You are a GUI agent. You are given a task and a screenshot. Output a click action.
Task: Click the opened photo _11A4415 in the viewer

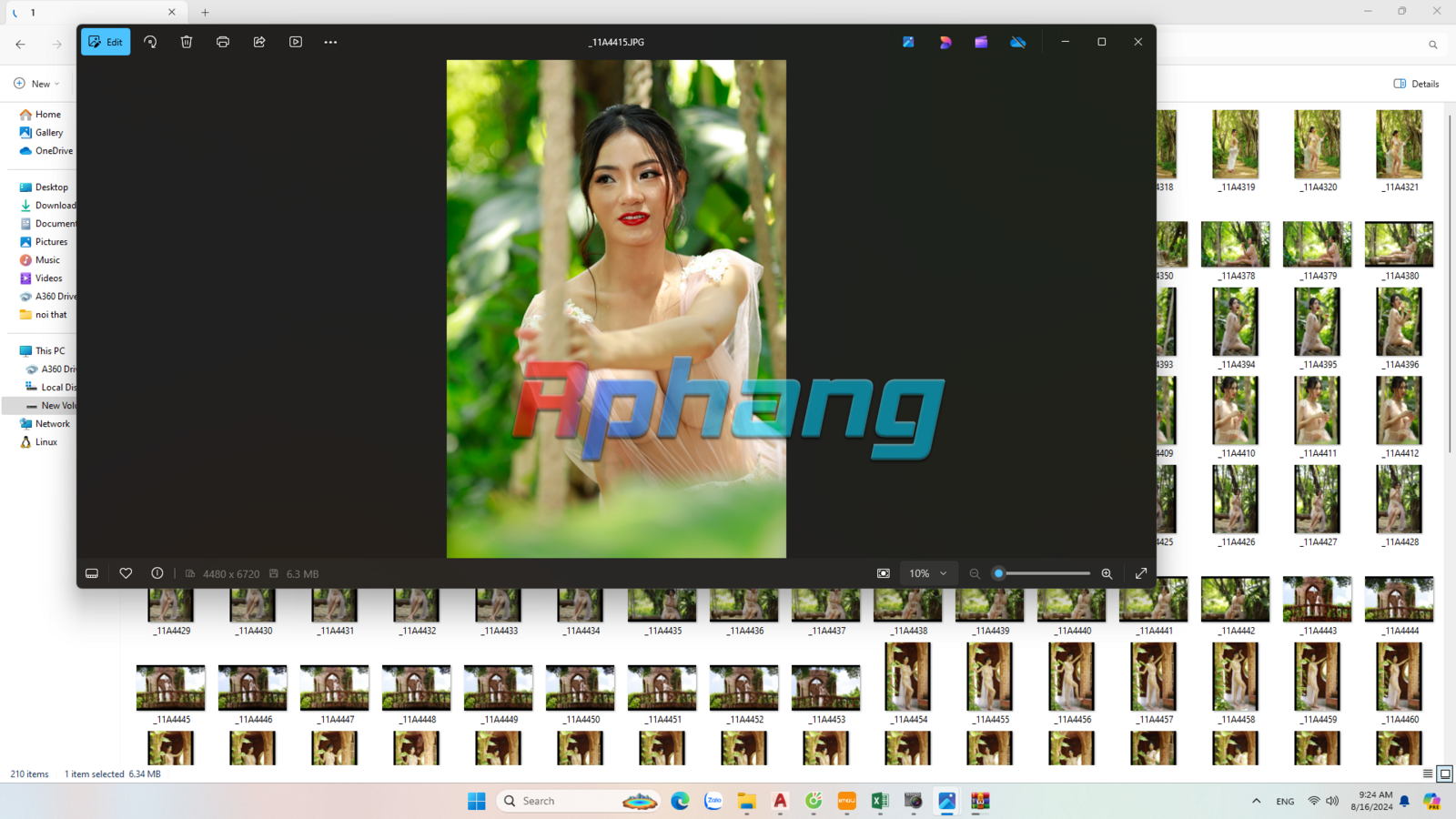(616, 308)
